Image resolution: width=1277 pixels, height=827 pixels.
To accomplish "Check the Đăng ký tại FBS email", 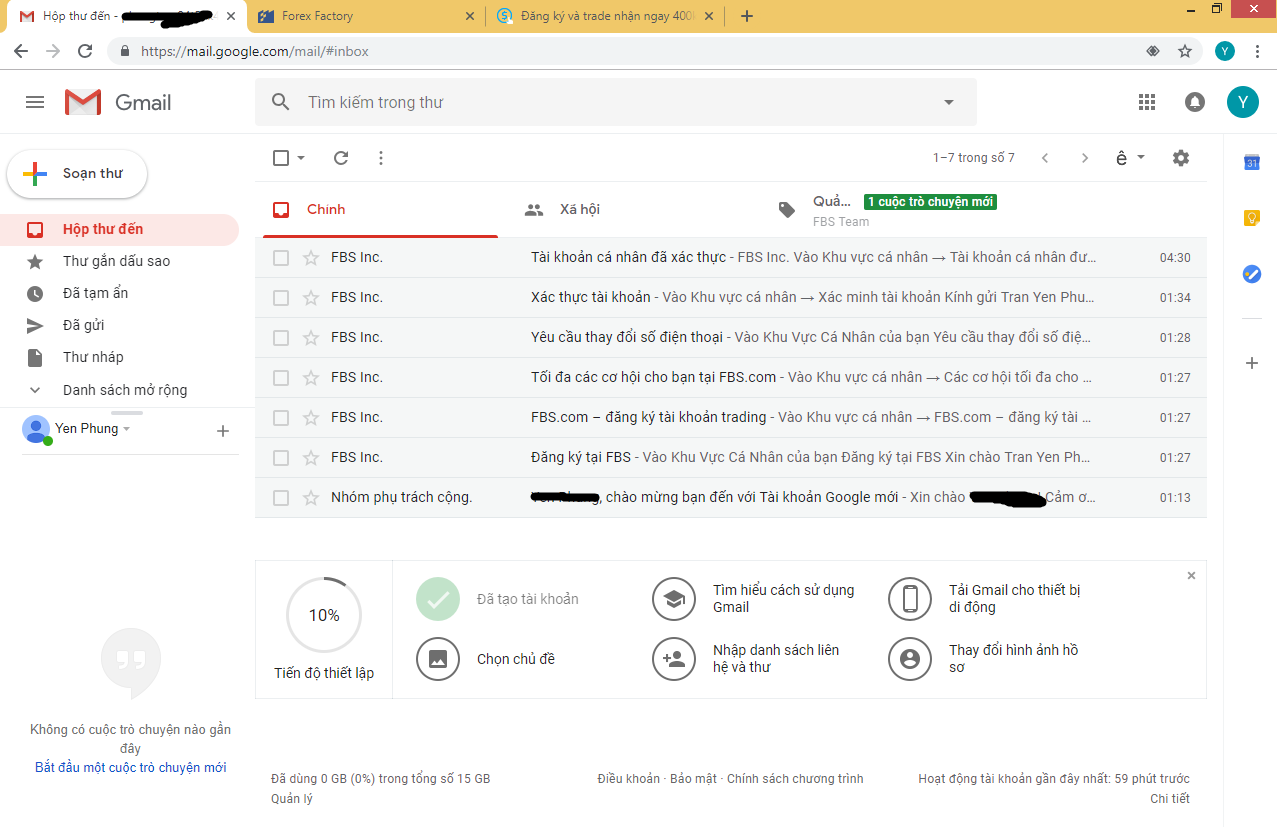I will point(281,457).
